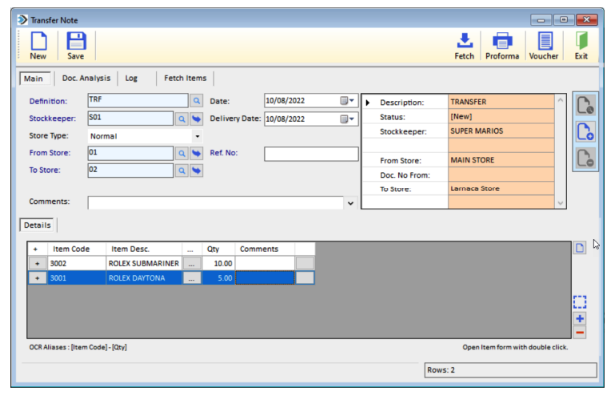Click the small page icon beside details grid
613x399 pixels.
[579, 247]
